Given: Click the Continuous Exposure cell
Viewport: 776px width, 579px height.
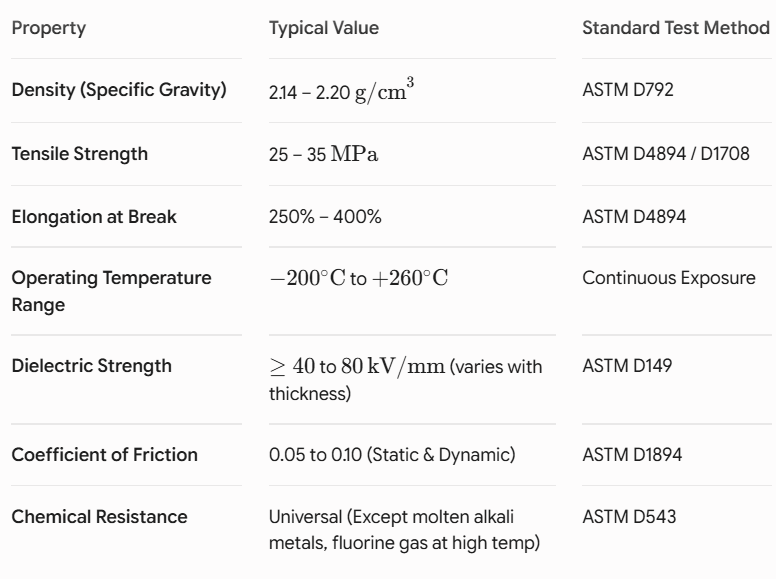Looking at the screenshot, I should (669, 278).
